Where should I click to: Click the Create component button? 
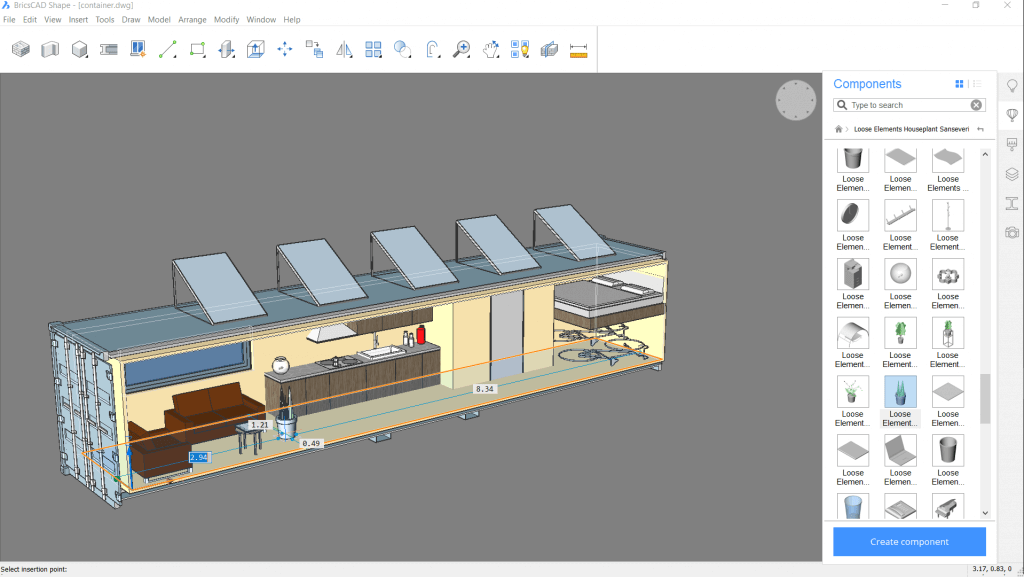pyautogui.click(x=909, y=541)
